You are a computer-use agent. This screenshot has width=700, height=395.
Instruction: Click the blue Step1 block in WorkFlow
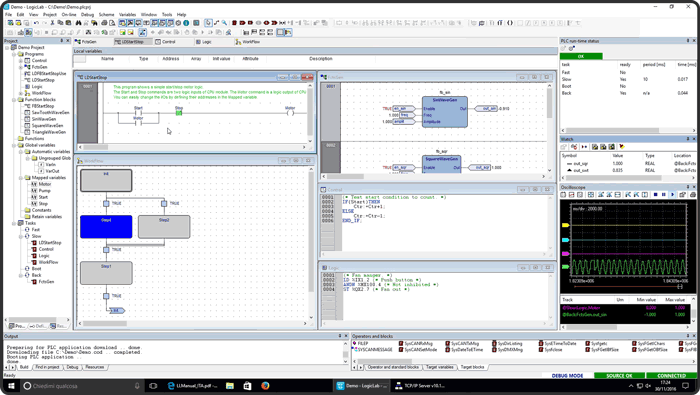tap(106, 227)
